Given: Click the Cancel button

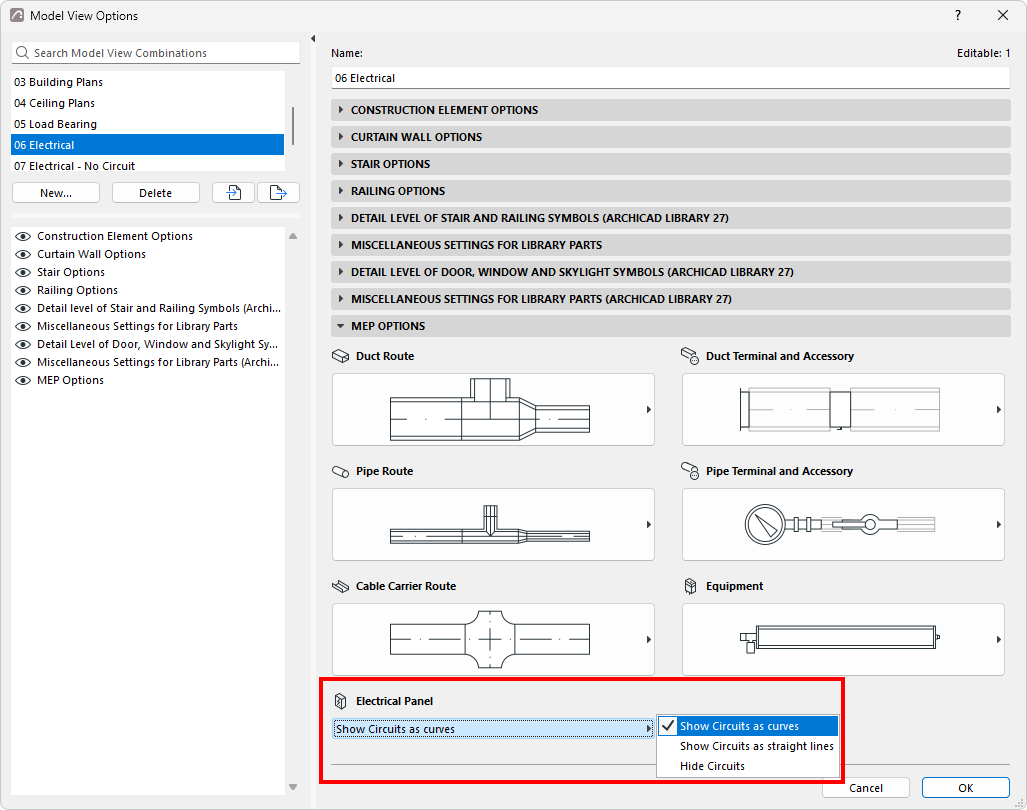Looking at the screenshot, I should 866,788.
